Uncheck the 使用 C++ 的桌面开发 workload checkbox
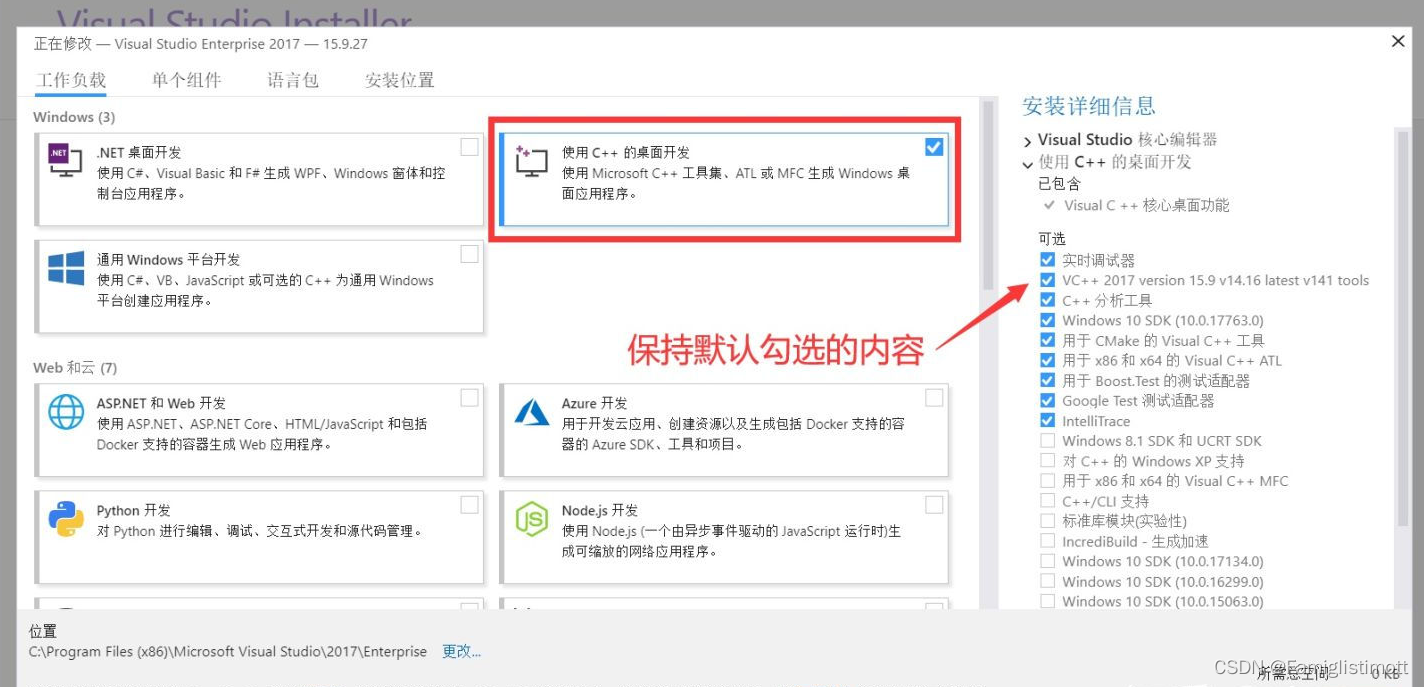This screenshot has width=1424, height=687. tap(933, 147)
